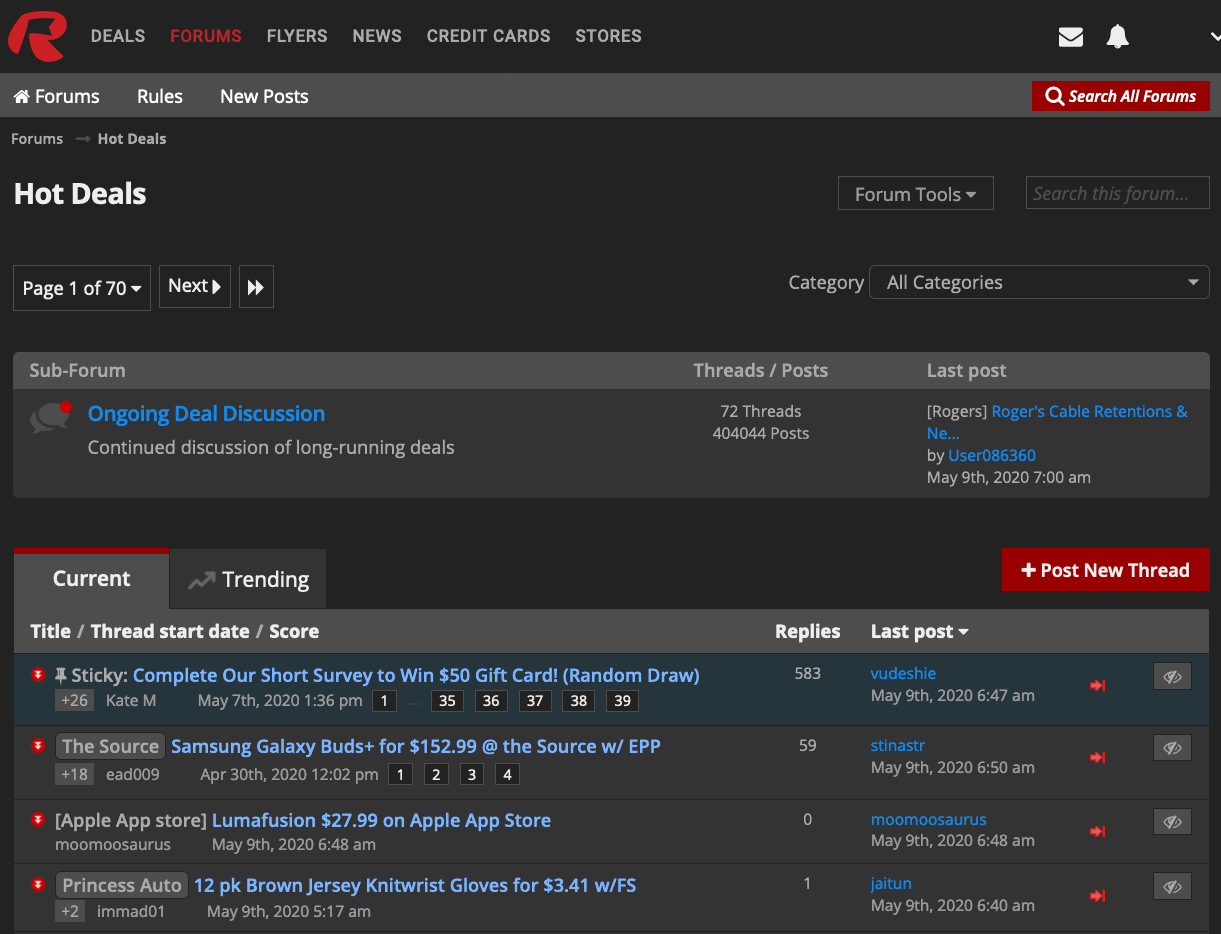Click the Ongoing Deal Discussion speech bubble icon

click(50, 417)
